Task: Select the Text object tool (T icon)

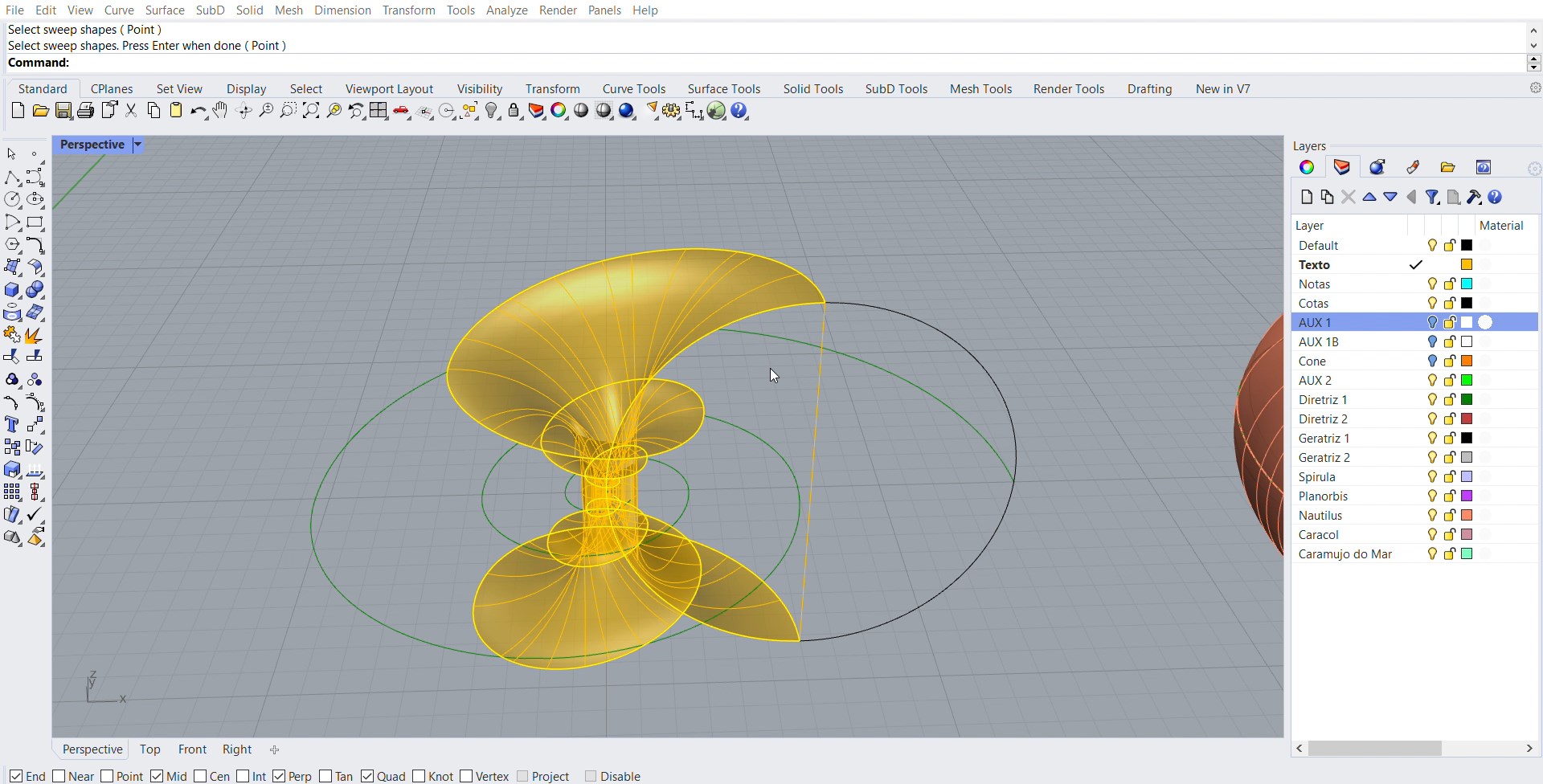Action: 12,425
